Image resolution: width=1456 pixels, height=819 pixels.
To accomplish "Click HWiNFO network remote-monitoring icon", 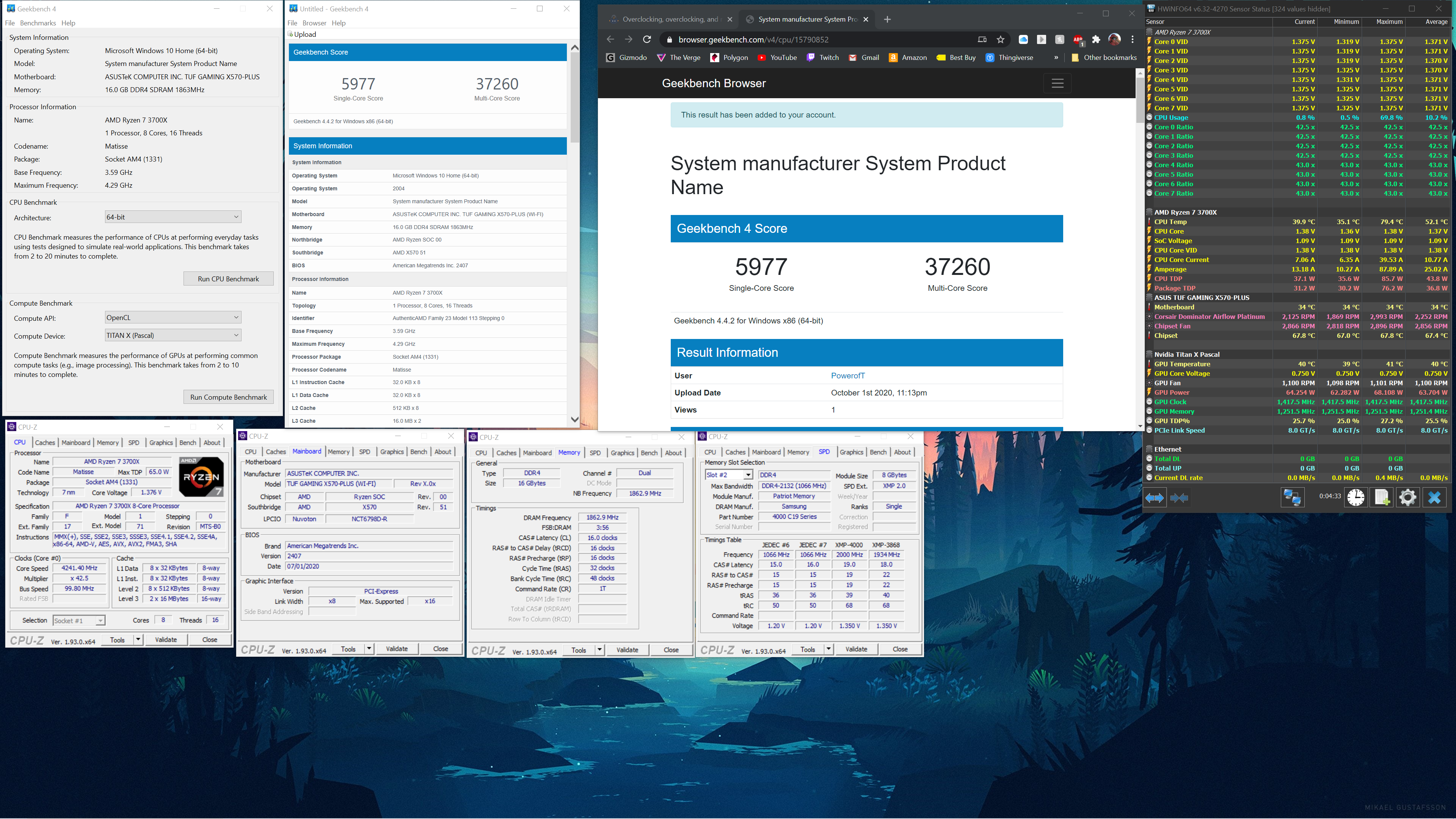I will [1292, 497].
